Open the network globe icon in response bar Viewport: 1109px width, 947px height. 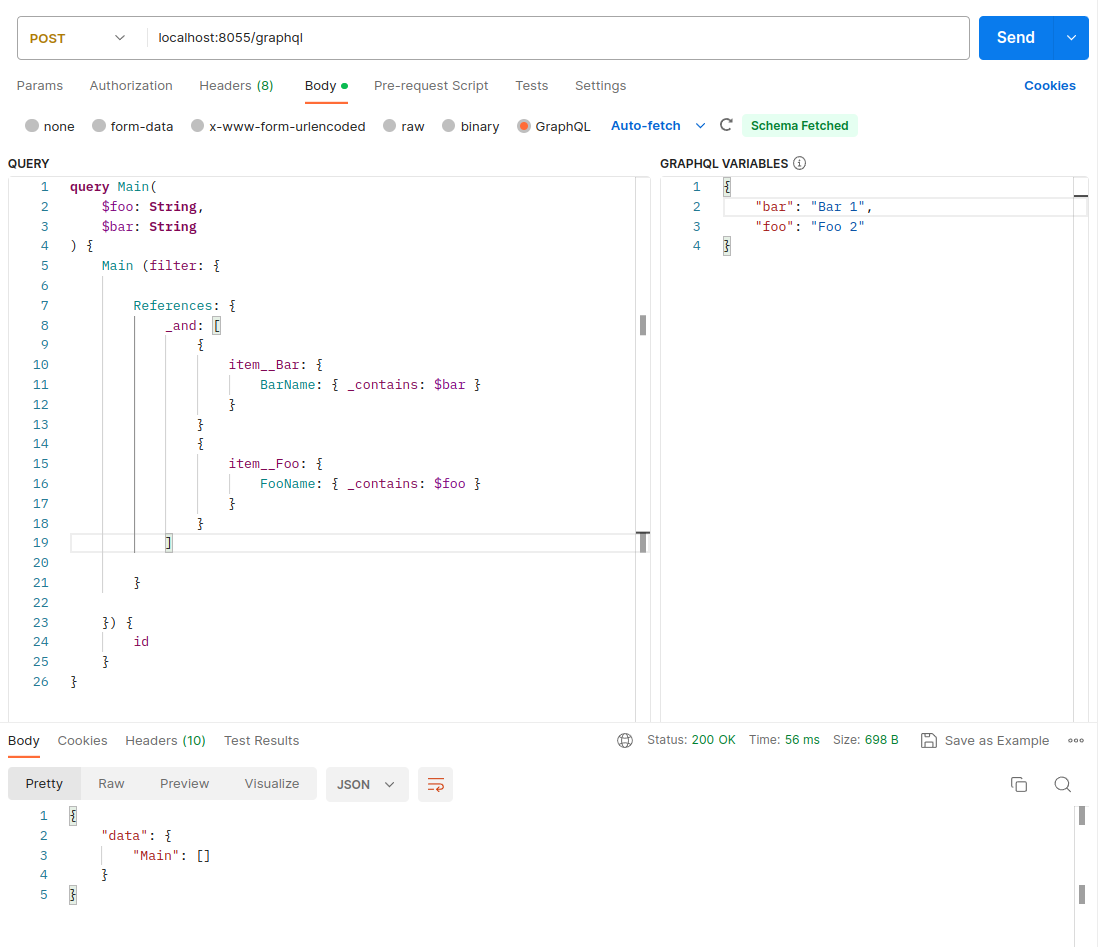625,740
